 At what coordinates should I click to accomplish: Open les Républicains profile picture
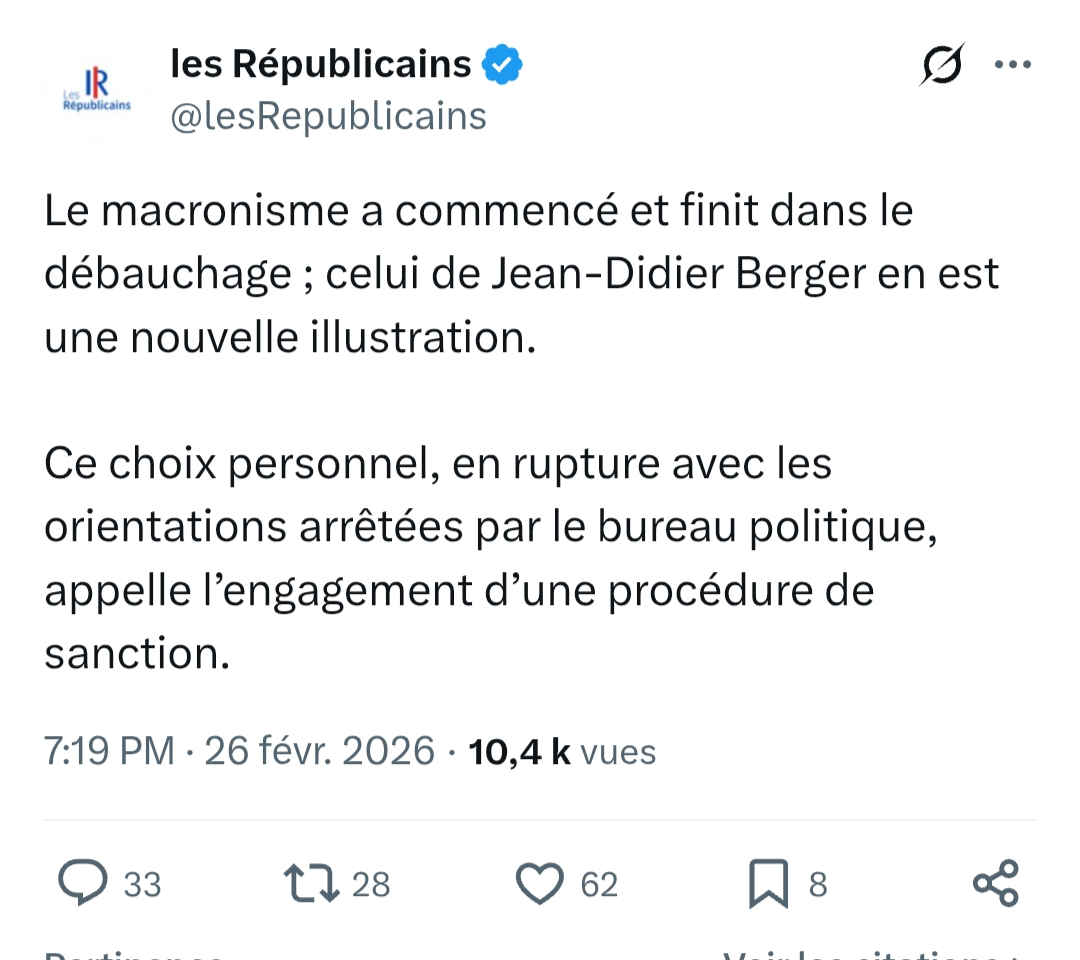[x=96, y=92]
